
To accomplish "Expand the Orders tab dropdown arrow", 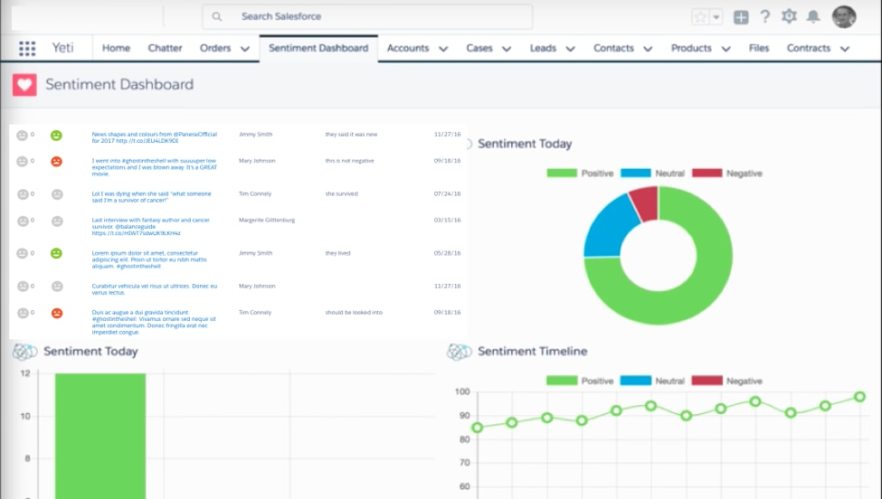I will tap(245, 48).
